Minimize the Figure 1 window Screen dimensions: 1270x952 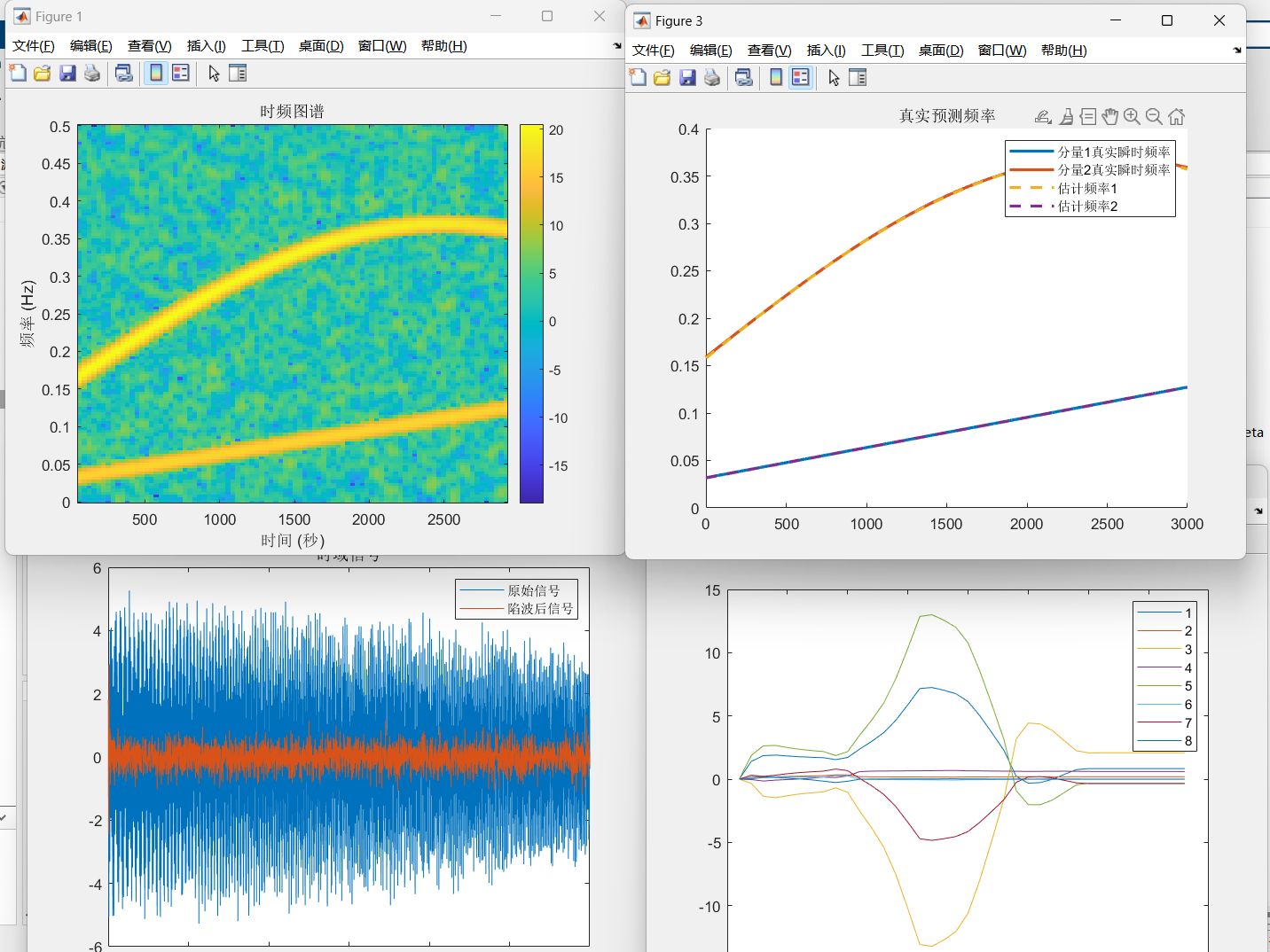pyautogui.click(x=496, y=16)
